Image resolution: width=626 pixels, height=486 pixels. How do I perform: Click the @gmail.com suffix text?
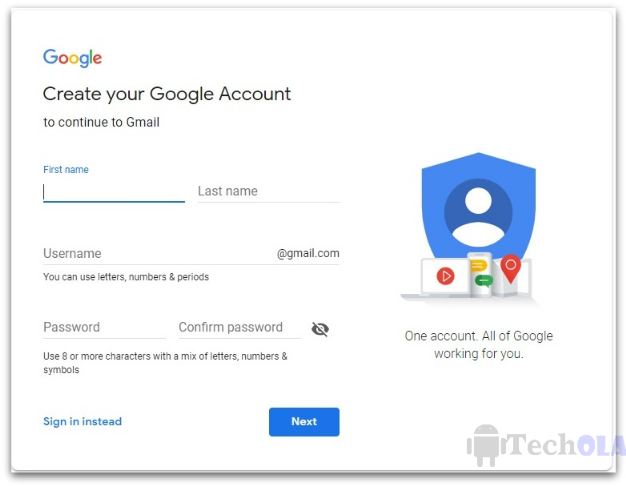[x=308, y=253]
